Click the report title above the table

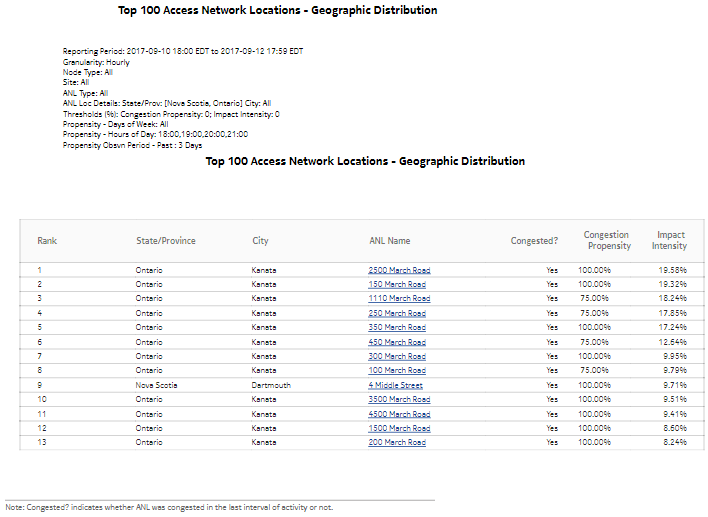tap(365, 161)
